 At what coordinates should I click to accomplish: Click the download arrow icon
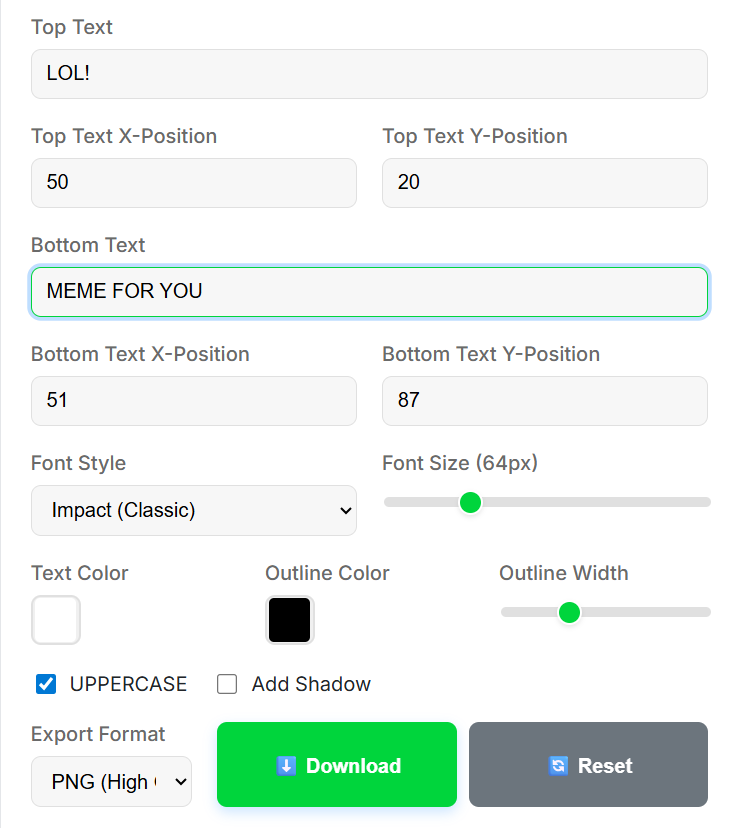click(x=286, y=766)
